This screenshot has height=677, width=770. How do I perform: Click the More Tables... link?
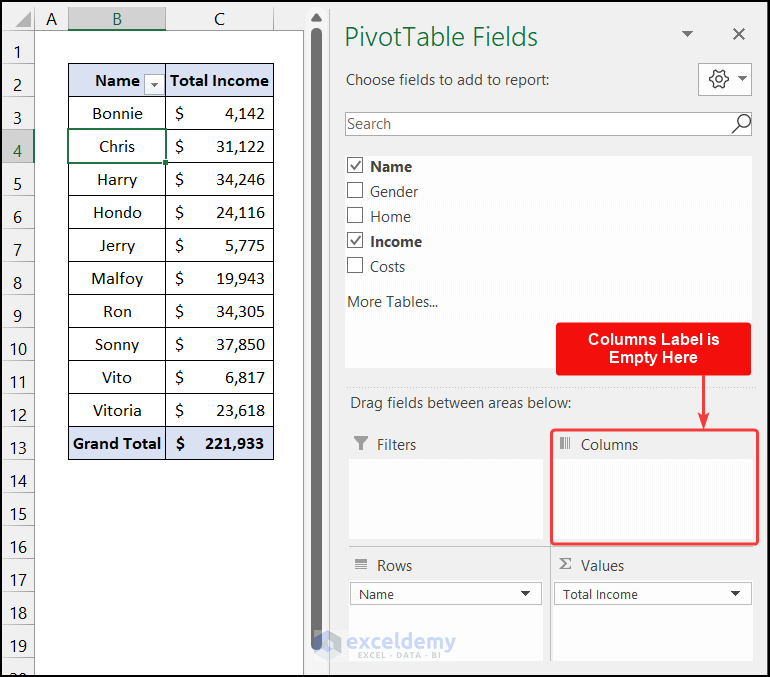point(392,301)
